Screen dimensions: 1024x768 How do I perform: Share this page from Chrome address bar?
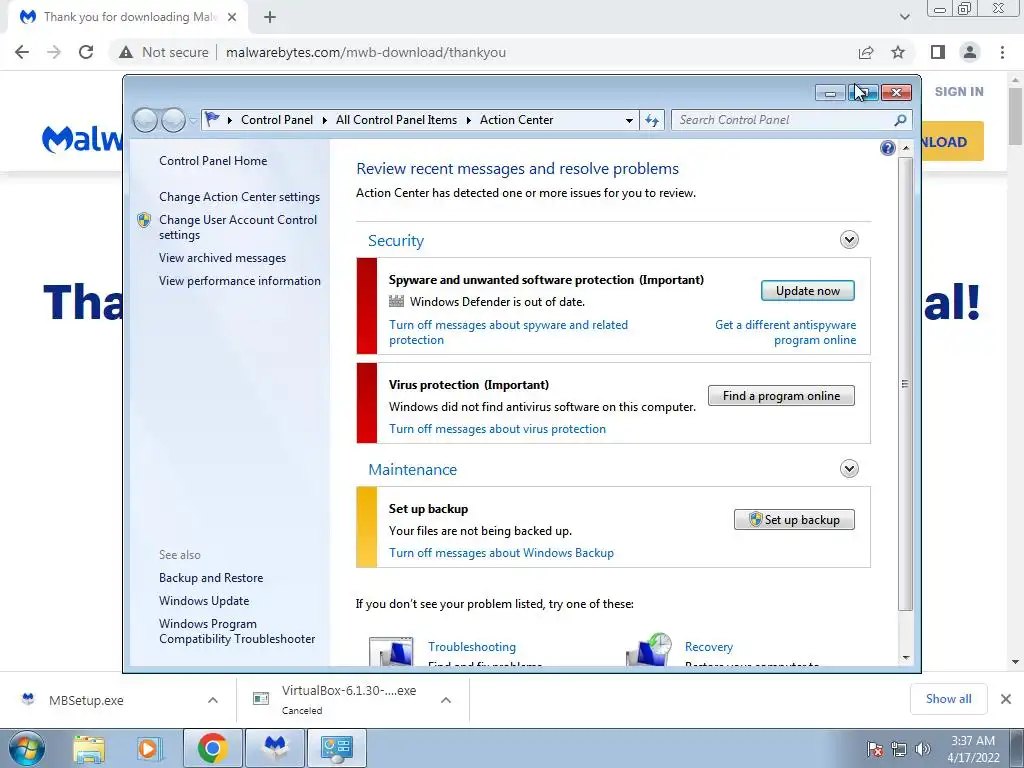pyautogui.click(x=866, y=52)
